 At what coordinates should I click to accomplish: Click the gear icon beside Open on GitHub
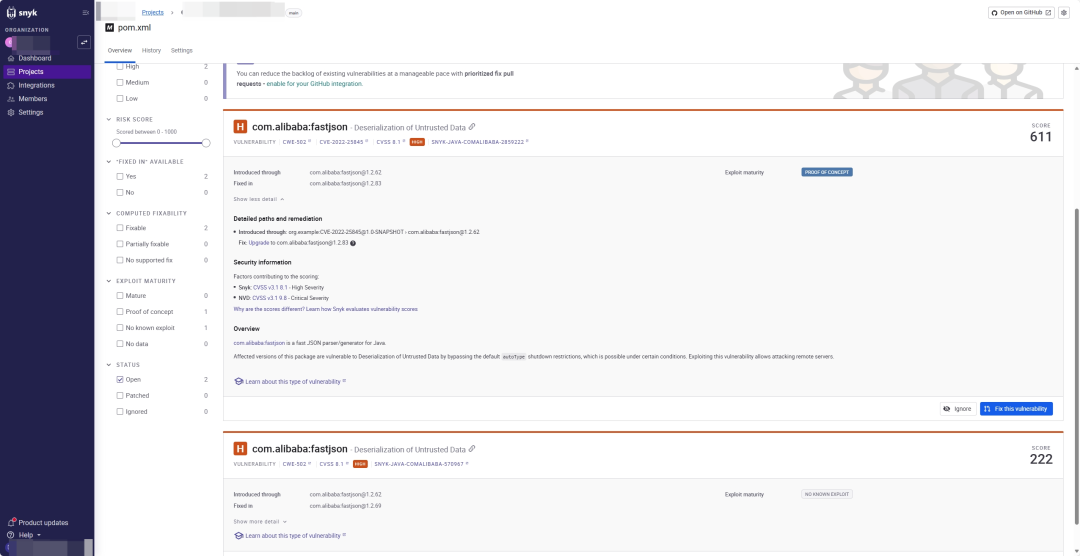(x=1063, y=12)
